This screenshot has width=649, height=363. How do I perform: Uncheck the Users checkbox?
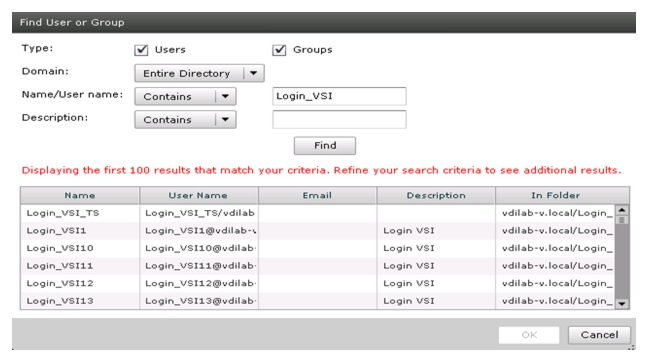(x=141, y=50)
